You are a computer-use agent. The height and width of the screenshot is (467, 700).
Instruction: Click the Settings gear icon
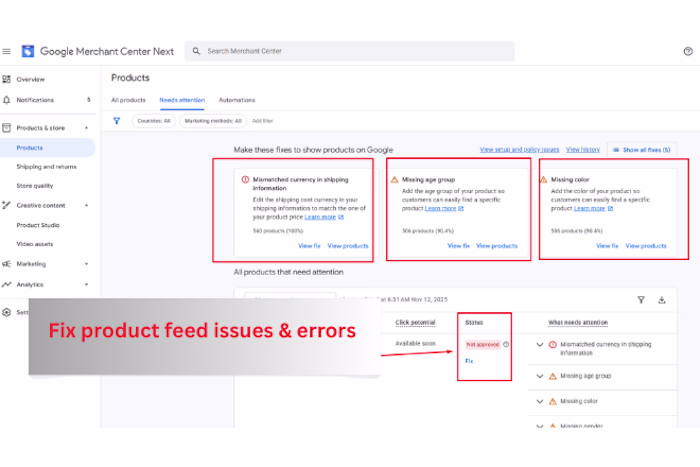(x=6, y=312)
